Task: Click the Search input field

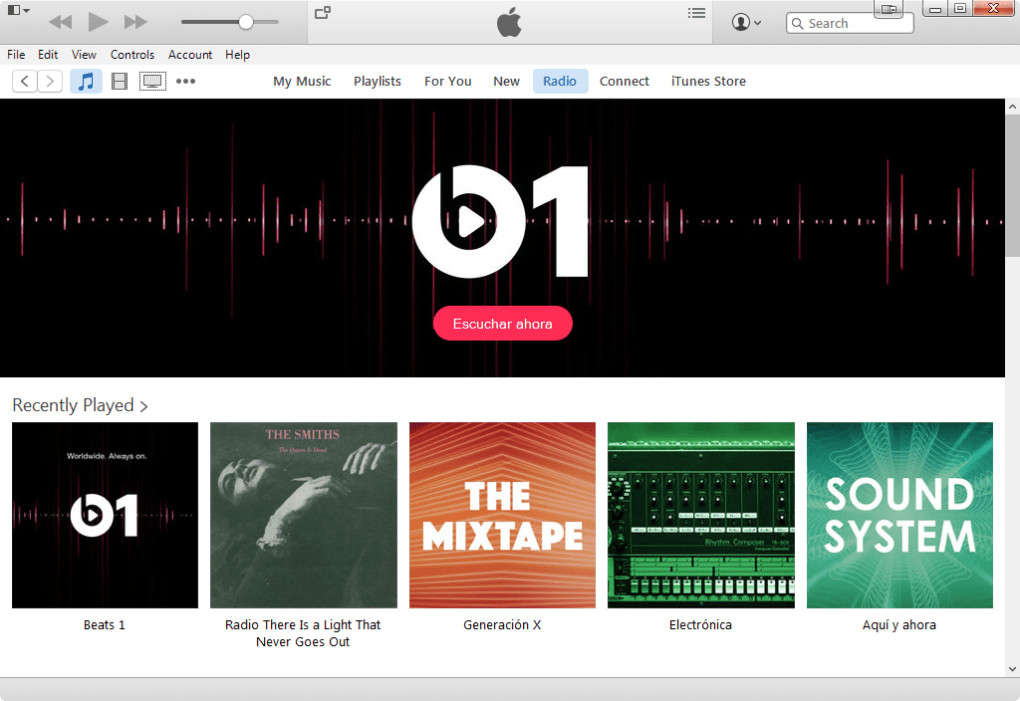Action: pos(850,23)
